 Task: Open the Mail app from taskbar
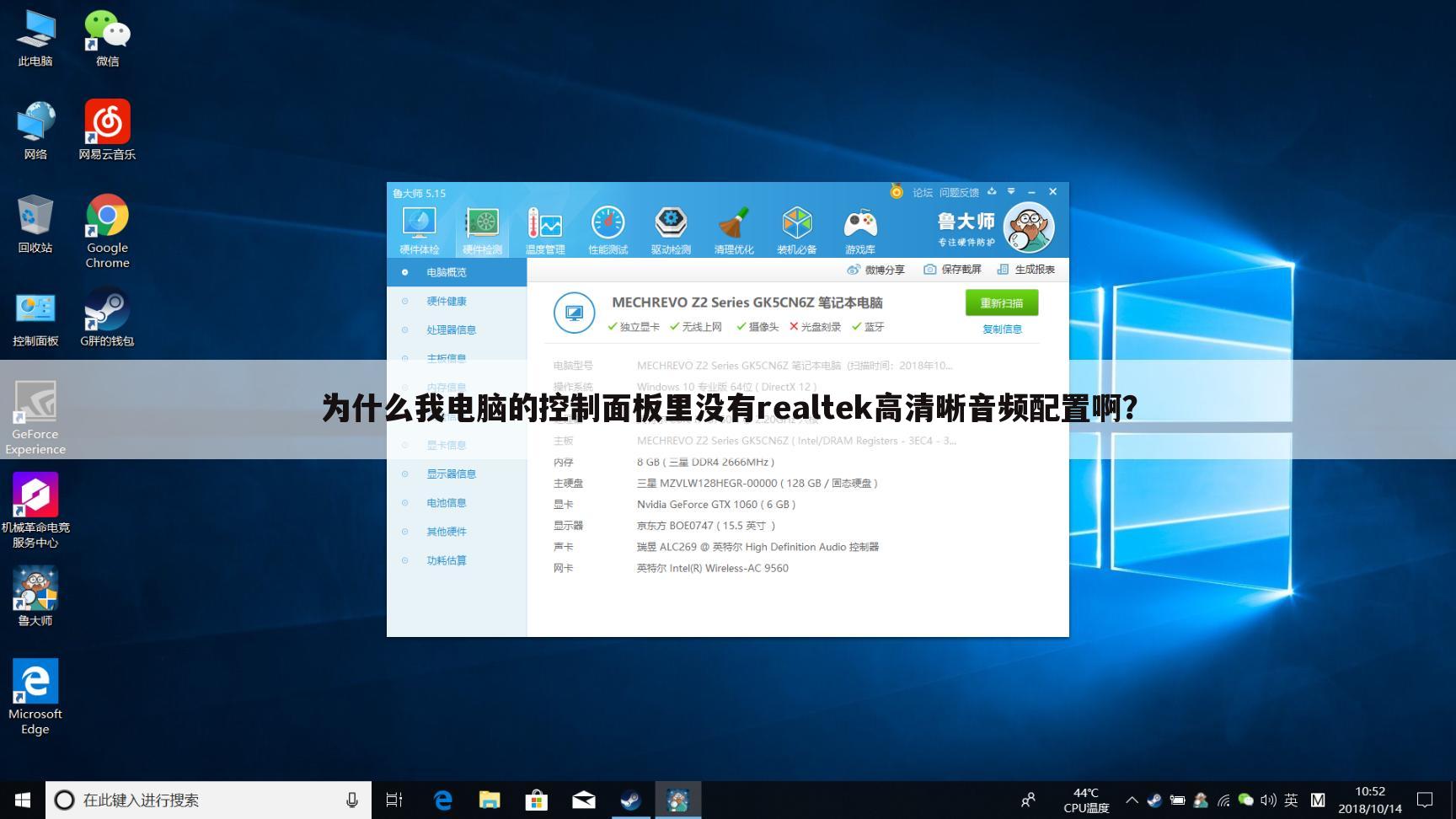coord(583,800)
